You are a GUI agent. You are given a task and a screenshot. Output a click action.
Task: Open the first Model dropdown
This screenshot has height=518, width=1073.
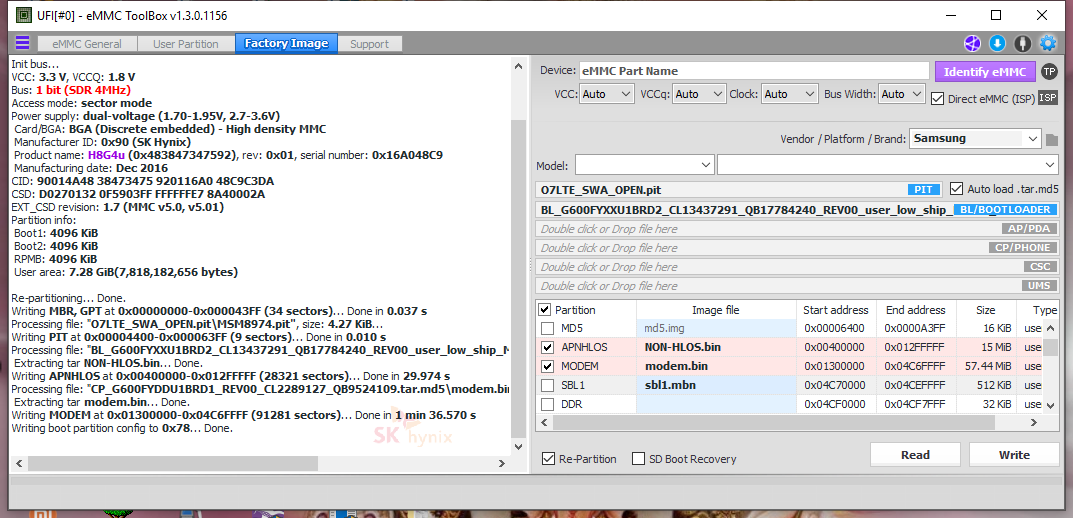tap(645, 165)
